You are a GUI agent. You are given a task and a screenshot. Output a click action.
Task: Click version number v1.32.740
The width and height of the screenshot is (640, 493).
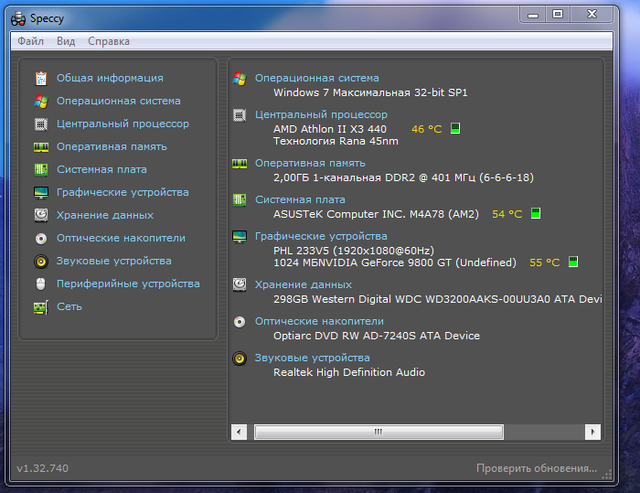point(42,468)
